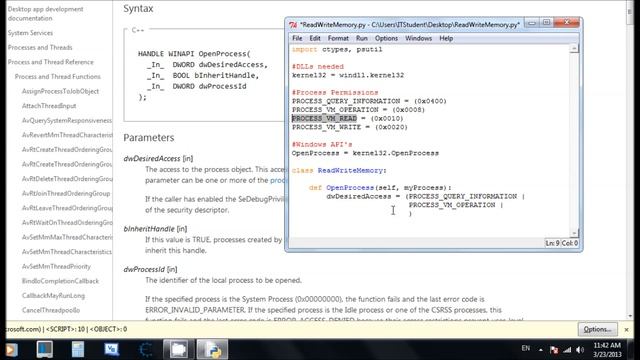
Task: Open the Python IDLE taskbar button
Action: [x=213, y=349]
